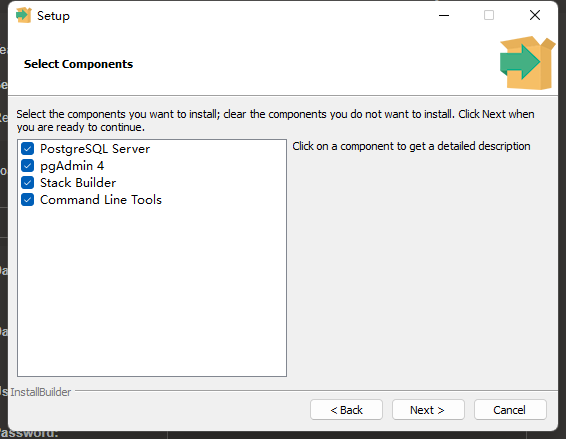The height and width of the screenshot is (439, 566).
Task: Click the Setup installer icon in title bar
Action: click(24, 15)
